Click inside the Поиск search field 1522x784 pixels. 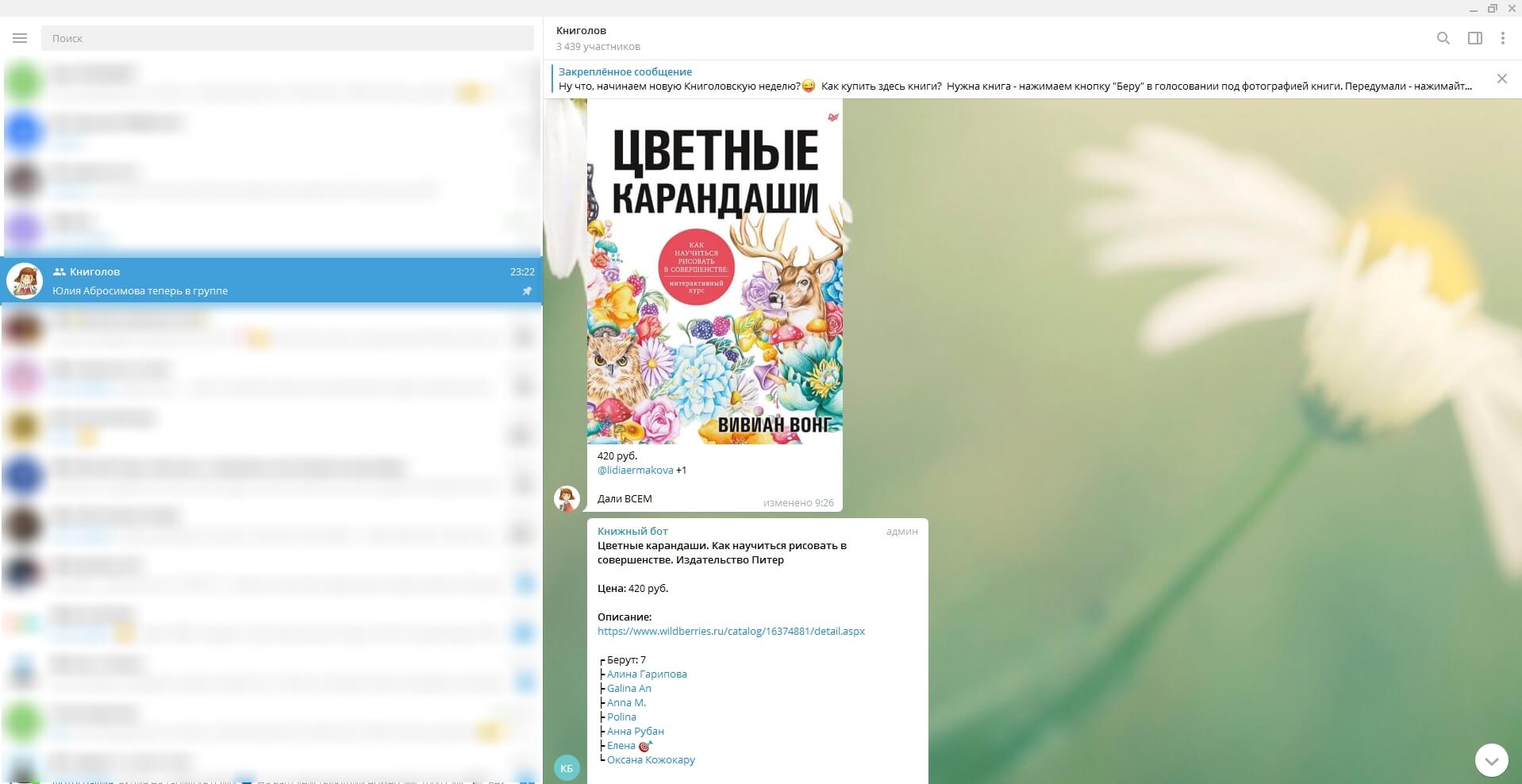point(287,38)
